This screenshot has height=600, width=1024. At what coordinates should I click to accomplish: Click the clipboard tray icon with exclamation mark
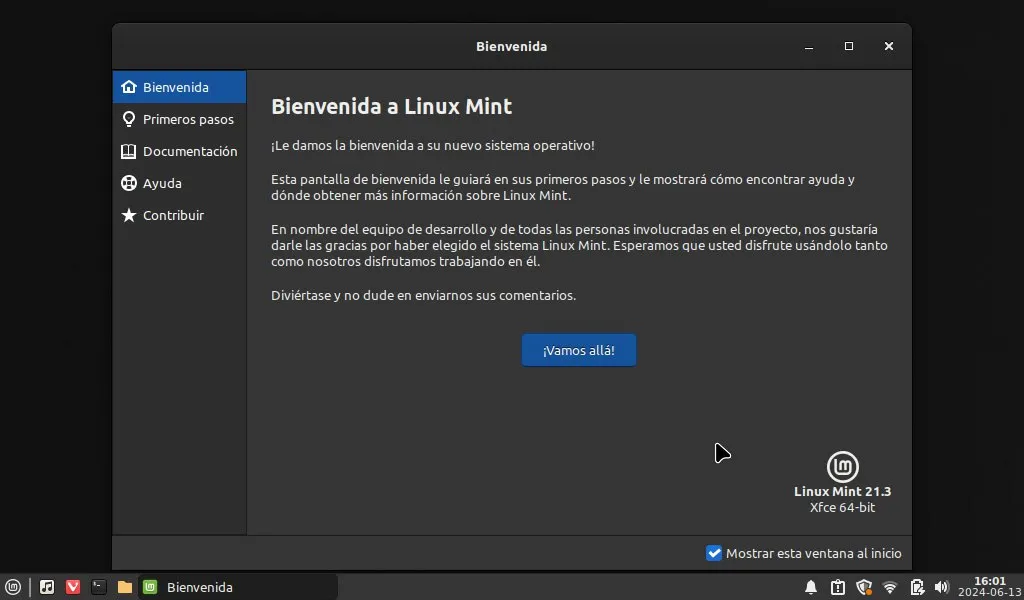(x=838, y=587)
